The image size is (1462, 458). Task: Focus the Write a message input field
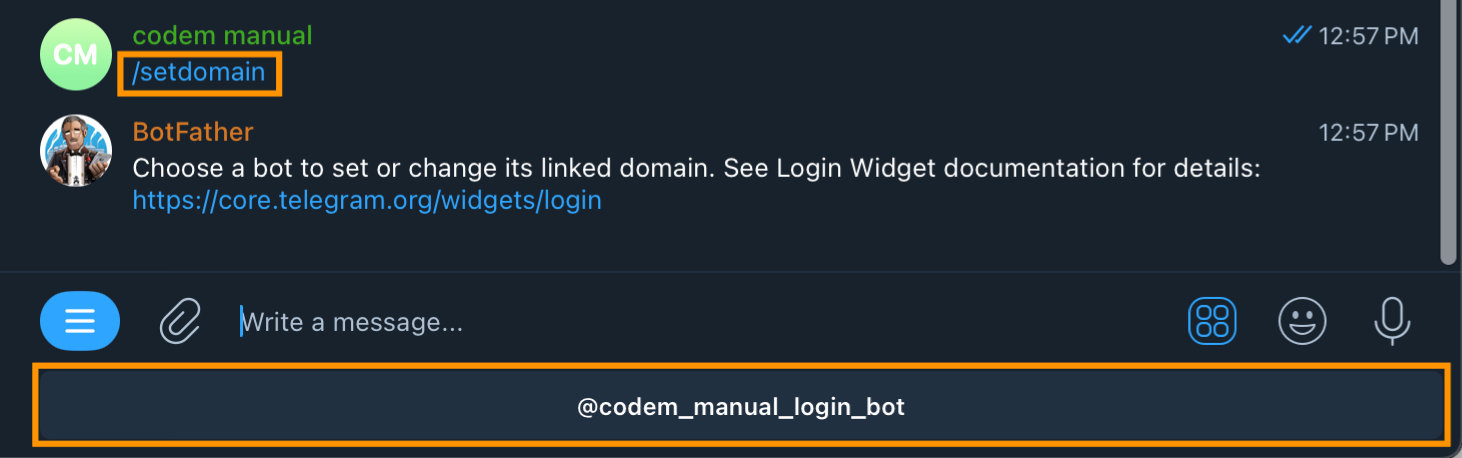click(x=700, y=322)
